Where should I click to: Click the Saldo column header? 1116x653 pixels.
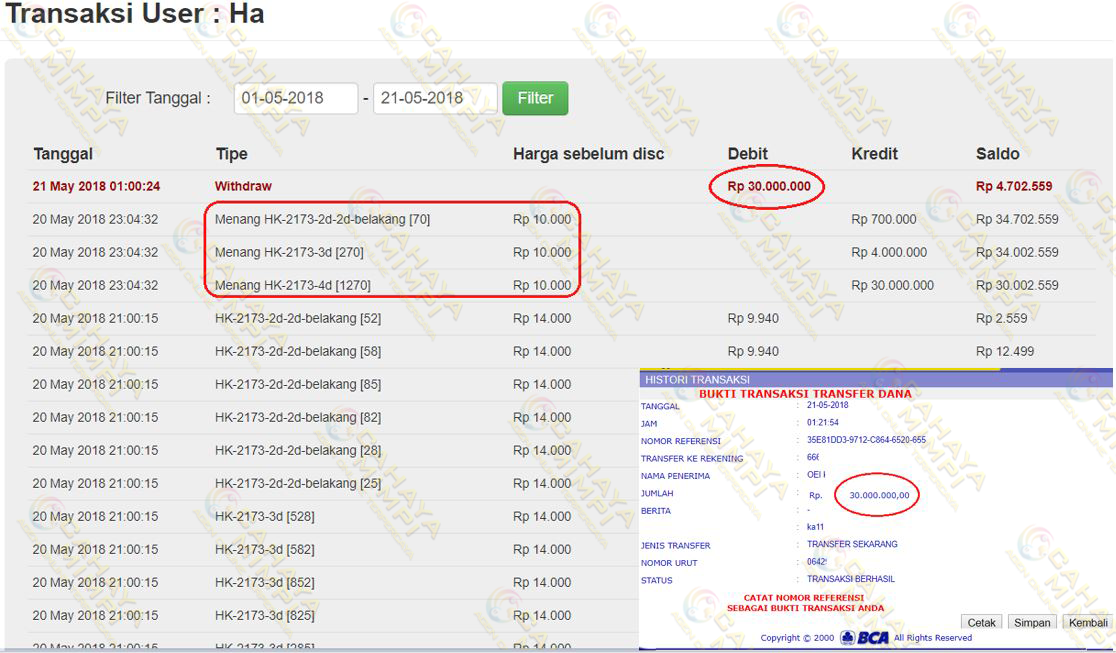(x=997, y=154)
